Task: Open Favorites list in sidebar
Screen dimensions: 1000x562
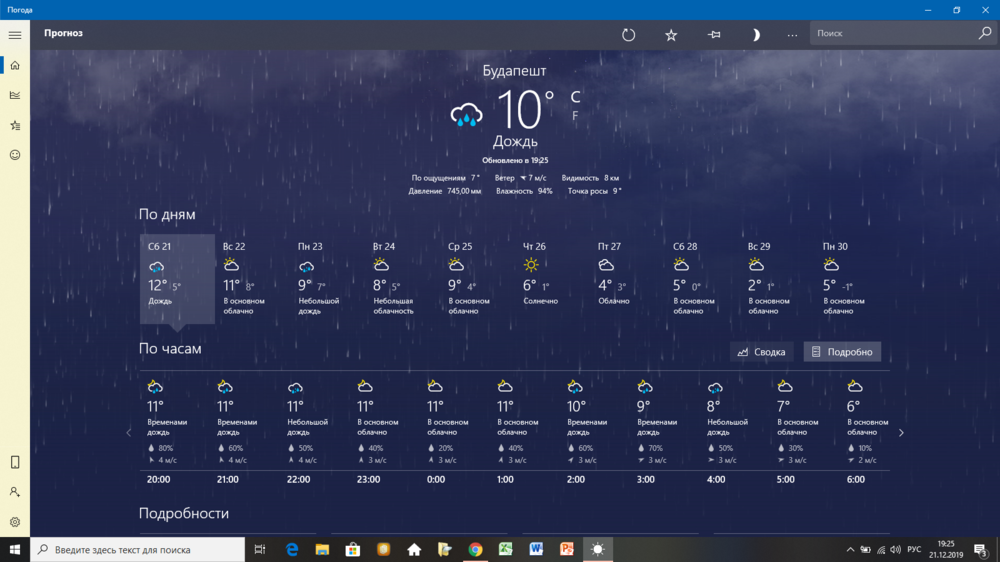Action: (x=15, y=125)
